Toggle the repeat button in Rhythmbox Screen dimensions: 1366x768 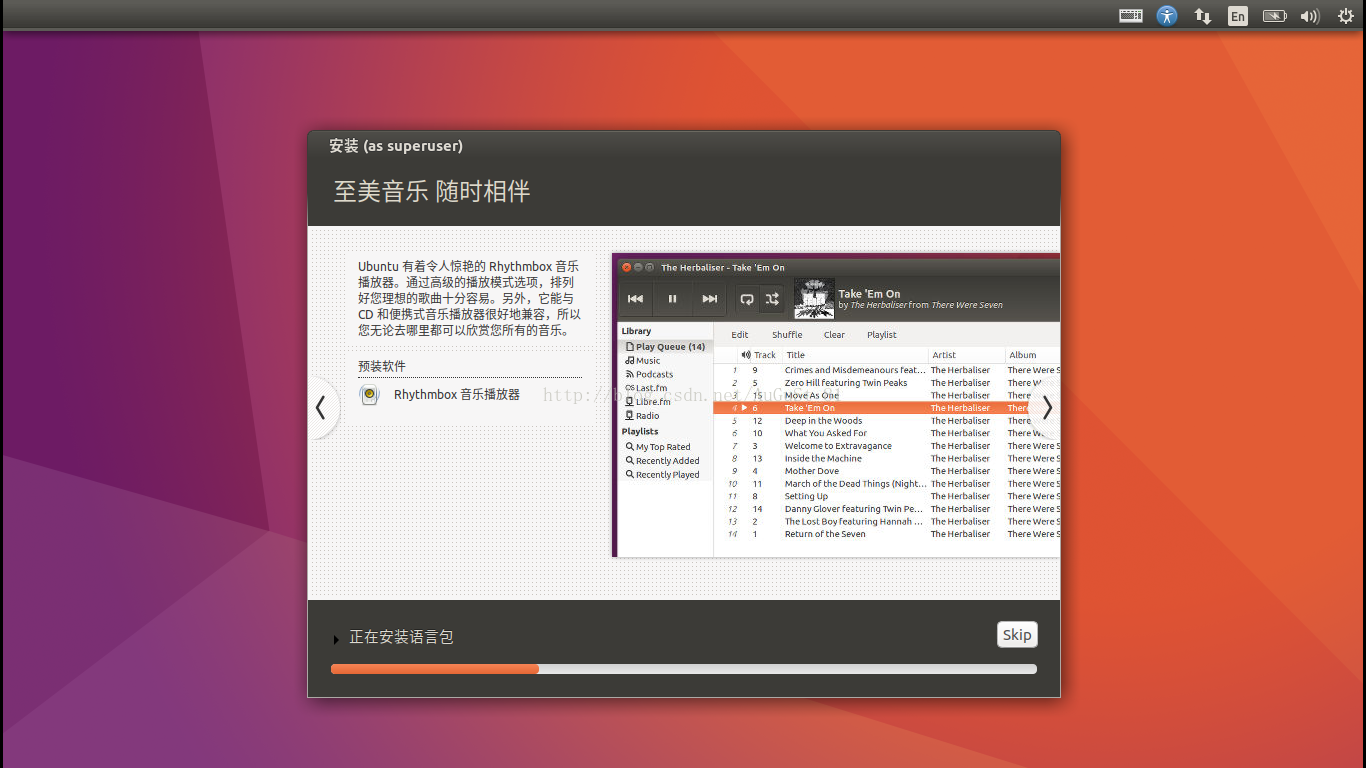pos(746,299)
